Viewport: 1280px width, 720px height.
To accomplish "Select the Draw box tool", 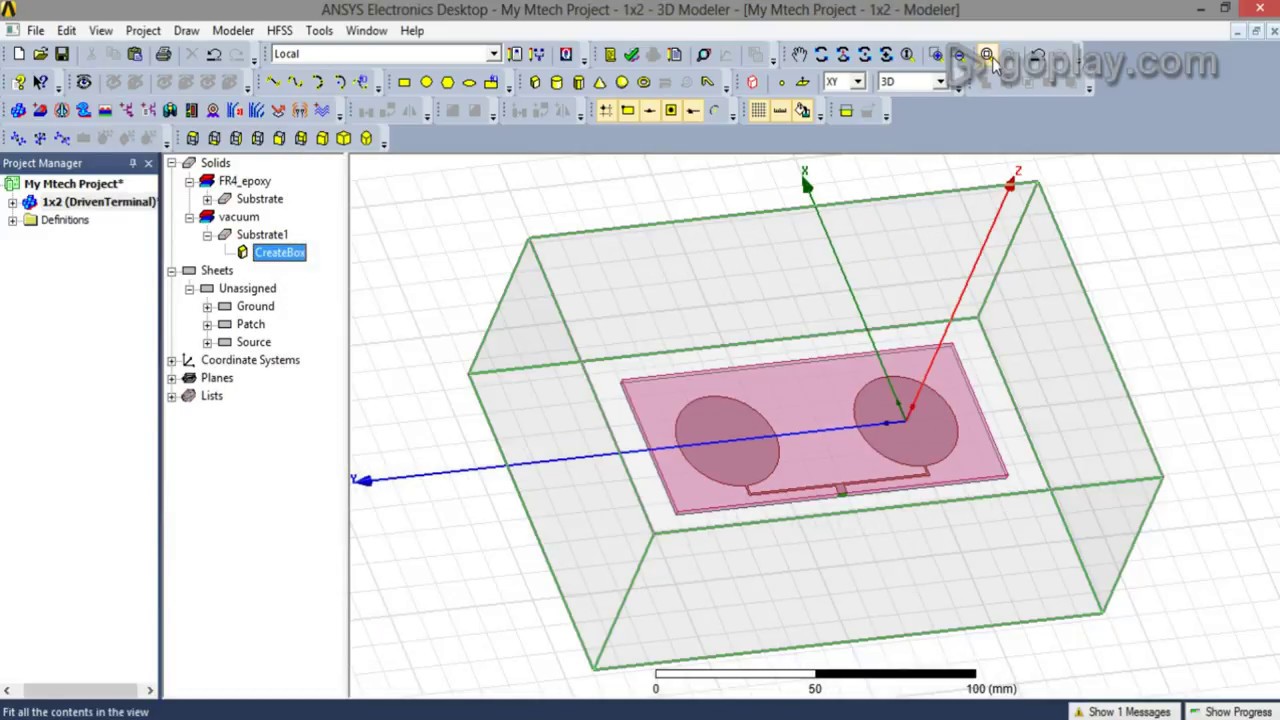I will [x=535, y=82].
